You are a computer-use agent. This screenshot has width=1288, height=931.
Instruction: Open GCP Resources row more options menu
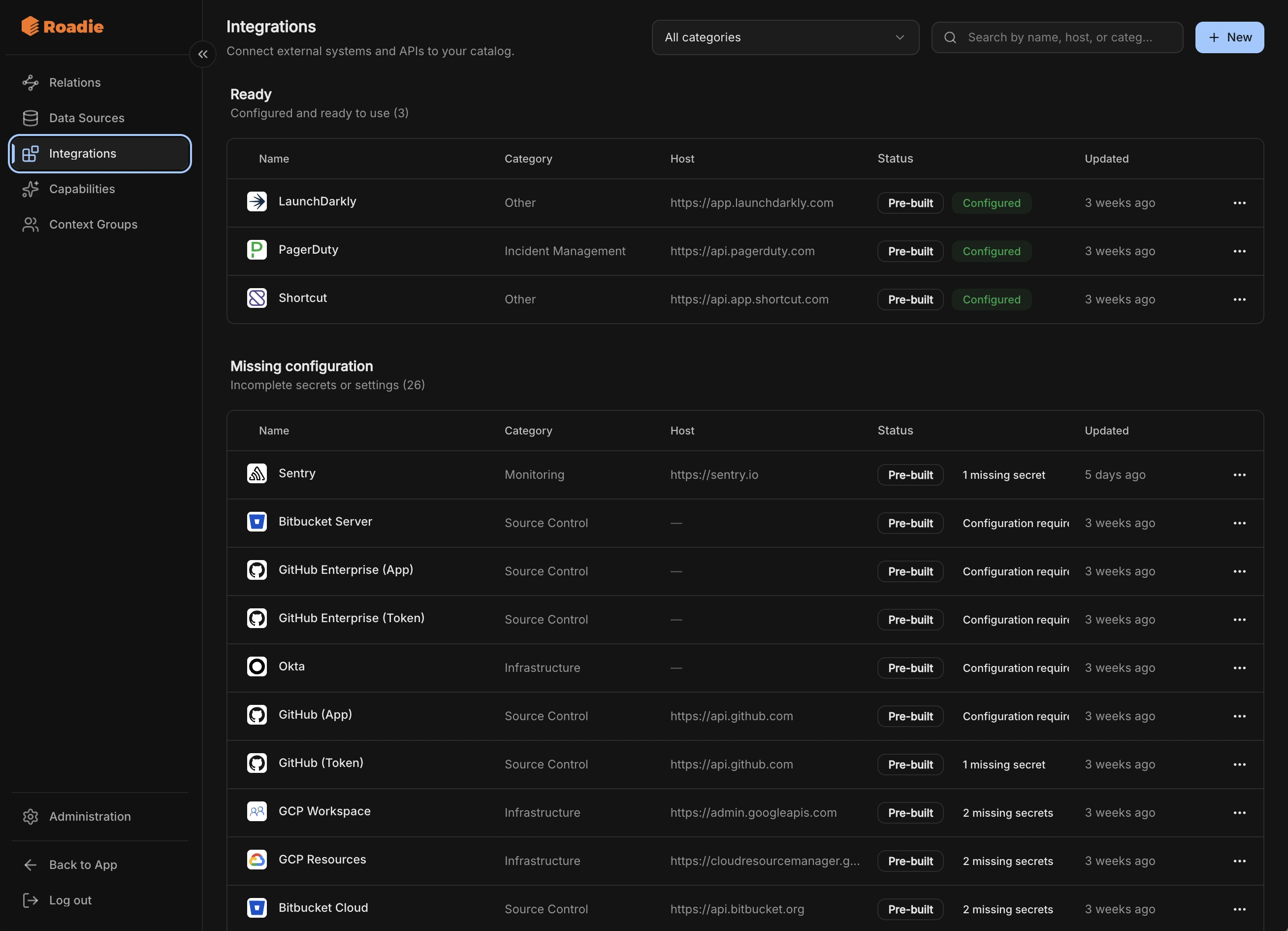pos(1239,861)
